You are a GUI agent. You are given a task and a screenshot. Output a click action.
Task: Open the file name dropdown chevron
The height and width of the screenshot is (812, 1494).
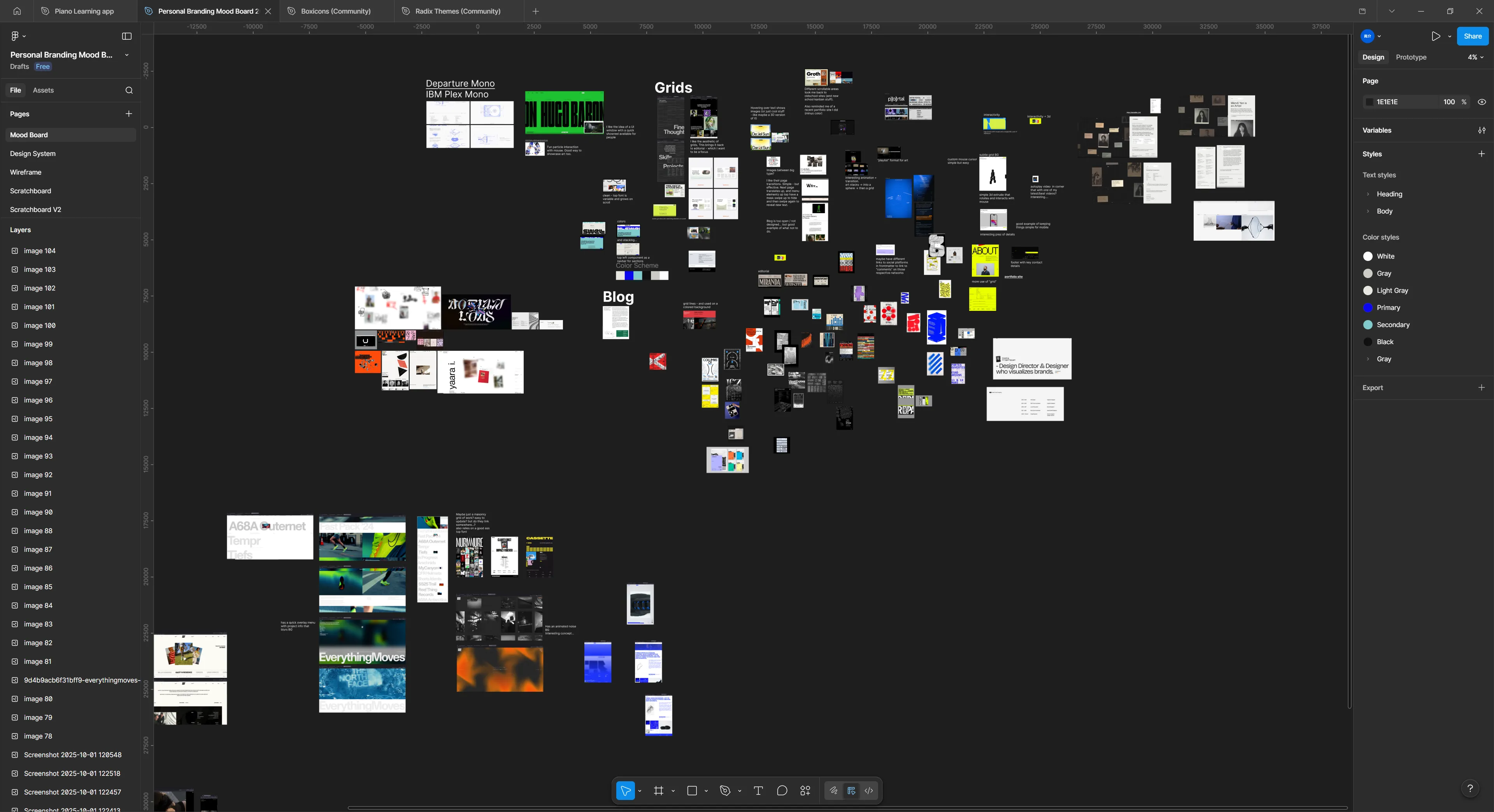coord(126,54)
